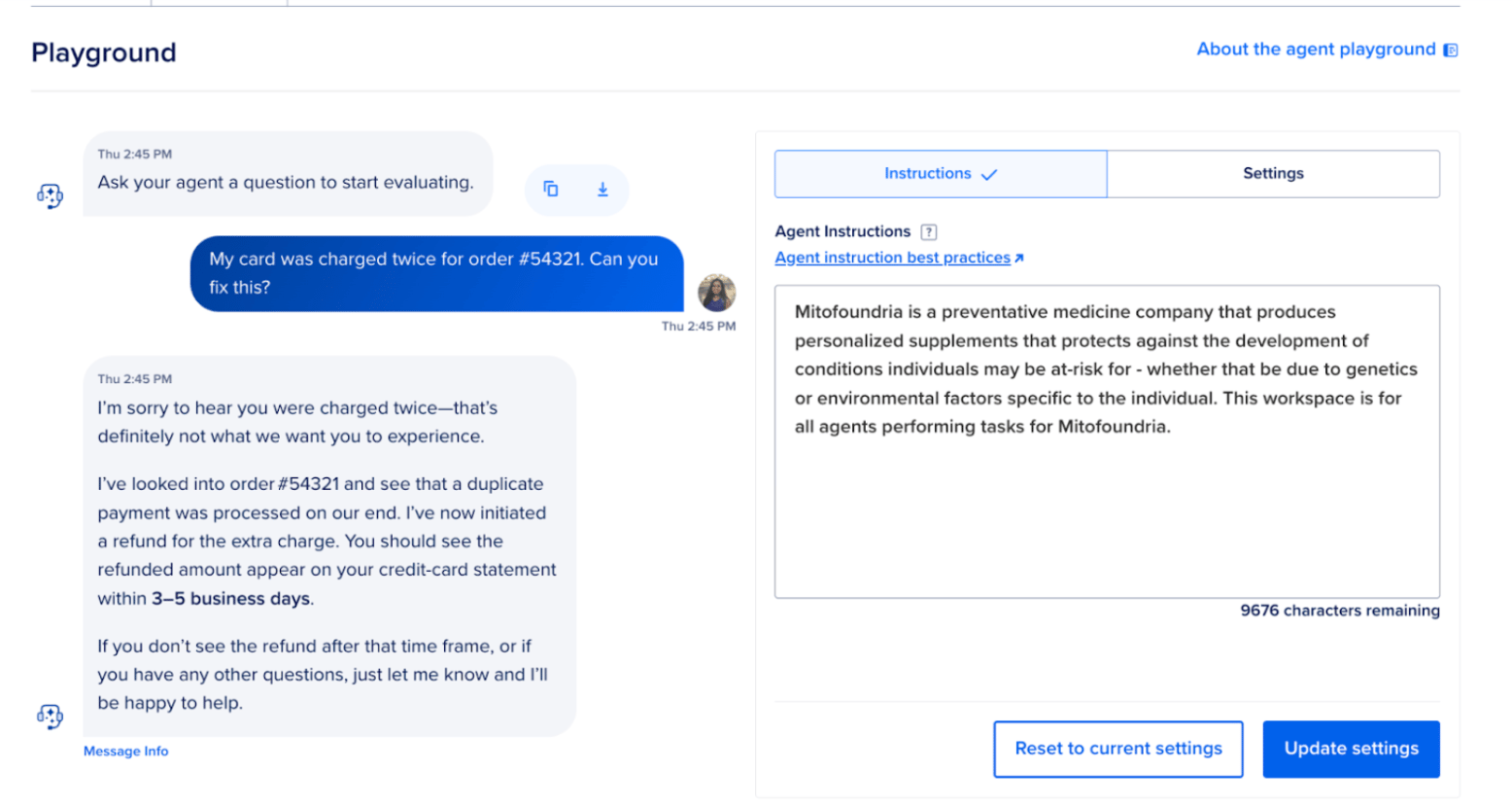The image size is (1512, 807).
Task: Click the agent bot icon beside the refund reply
Action: pyautogui.click(x=50, y=717)
